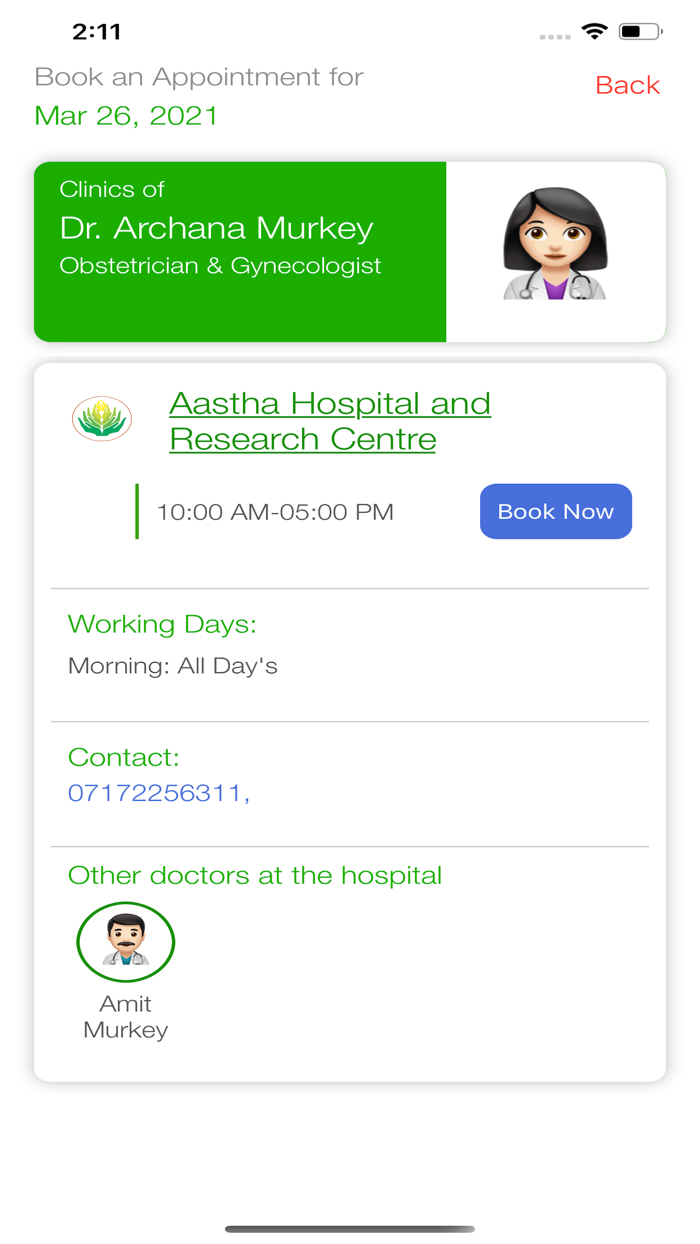
Task: Tap the Working Days section header
Action: tap(162, 624)
